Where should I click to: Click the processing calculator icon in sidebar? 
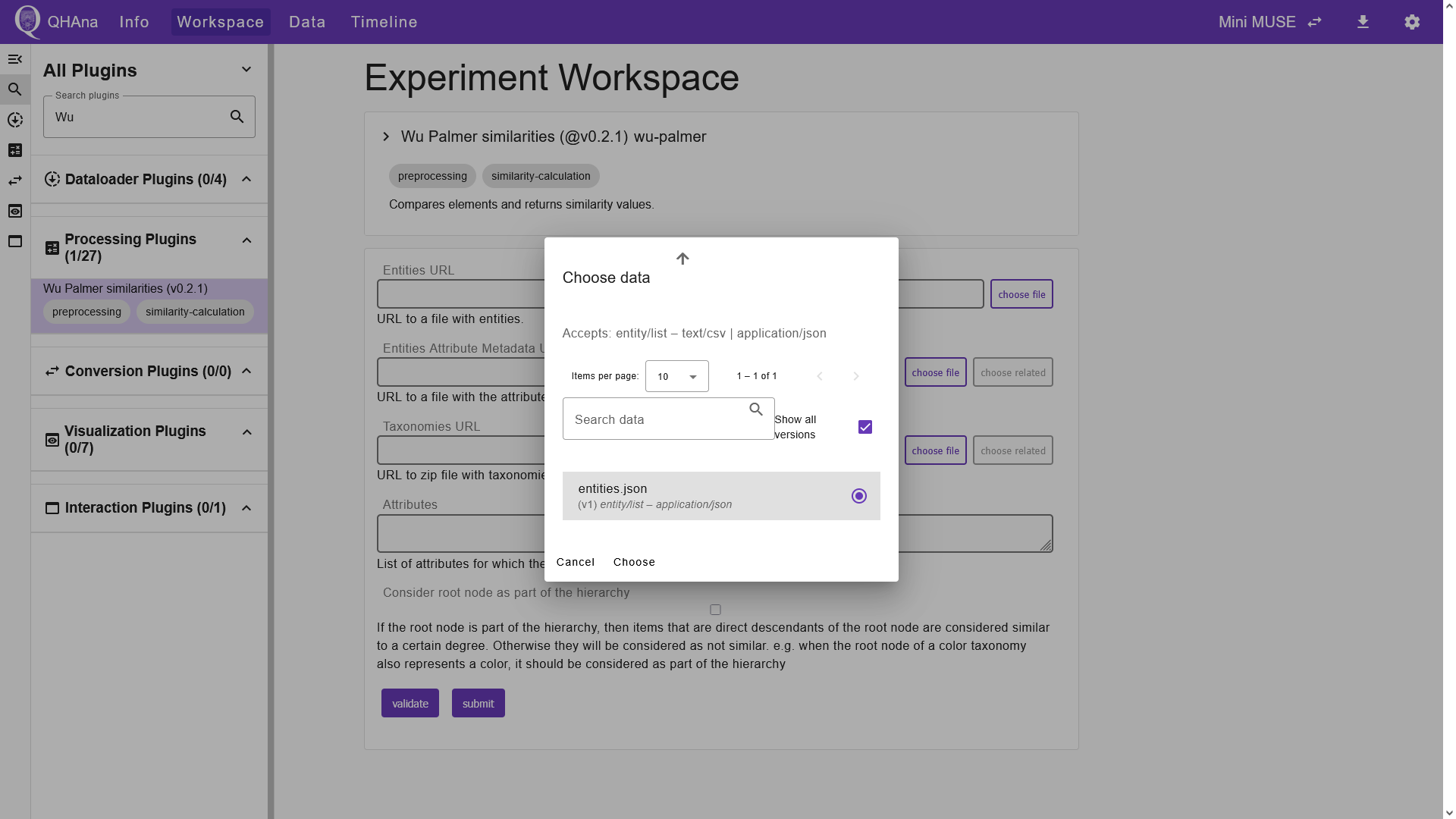15,150
